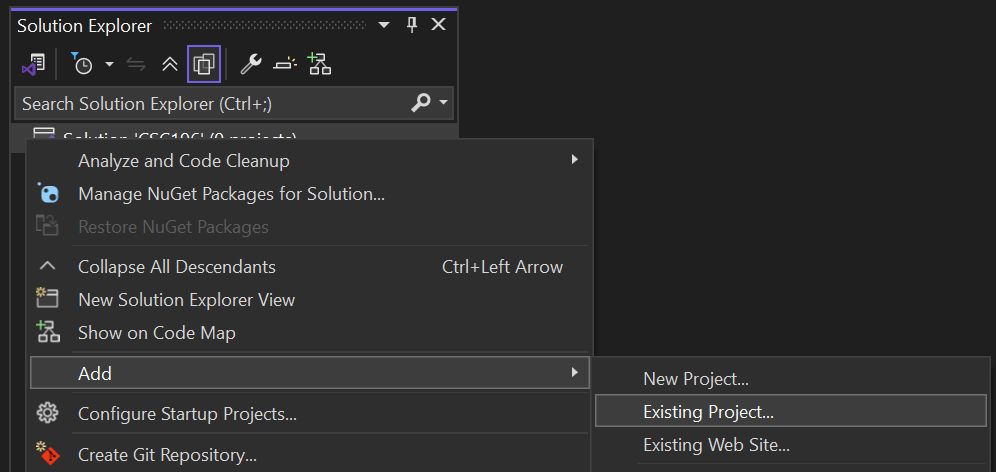Open Pending Changes Filter dropdown arrow
Image resolution: width=996 pixels, height=472 pixels.
109,64
